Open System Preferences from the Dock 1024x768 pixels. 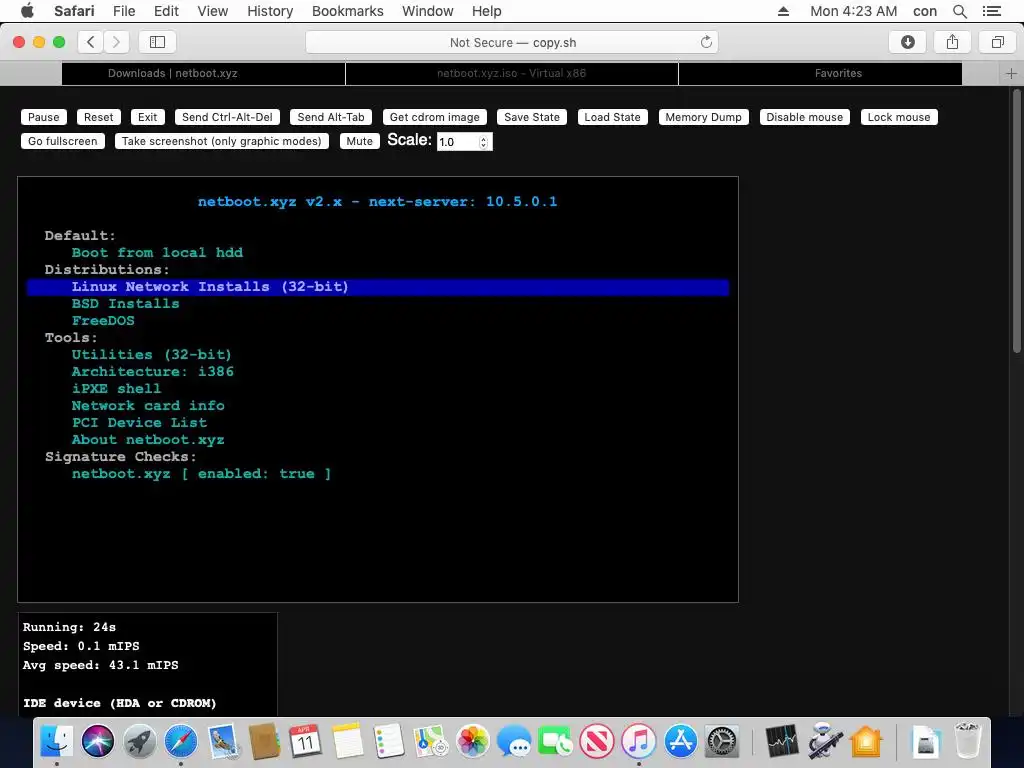[x=722, y=742]
